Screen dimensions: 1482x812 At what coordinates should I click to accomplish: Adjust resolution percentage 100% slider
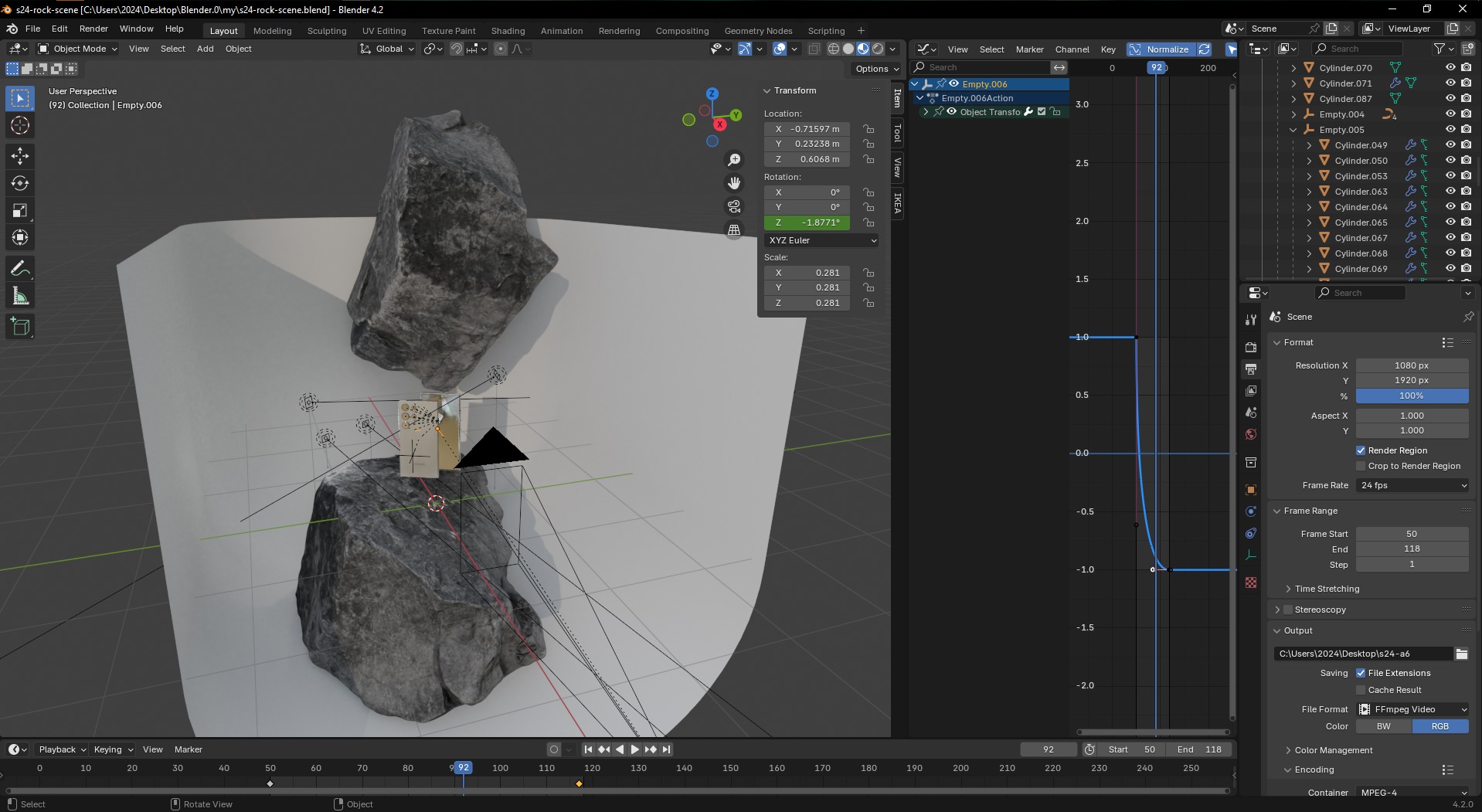[x=1412, y=396]
